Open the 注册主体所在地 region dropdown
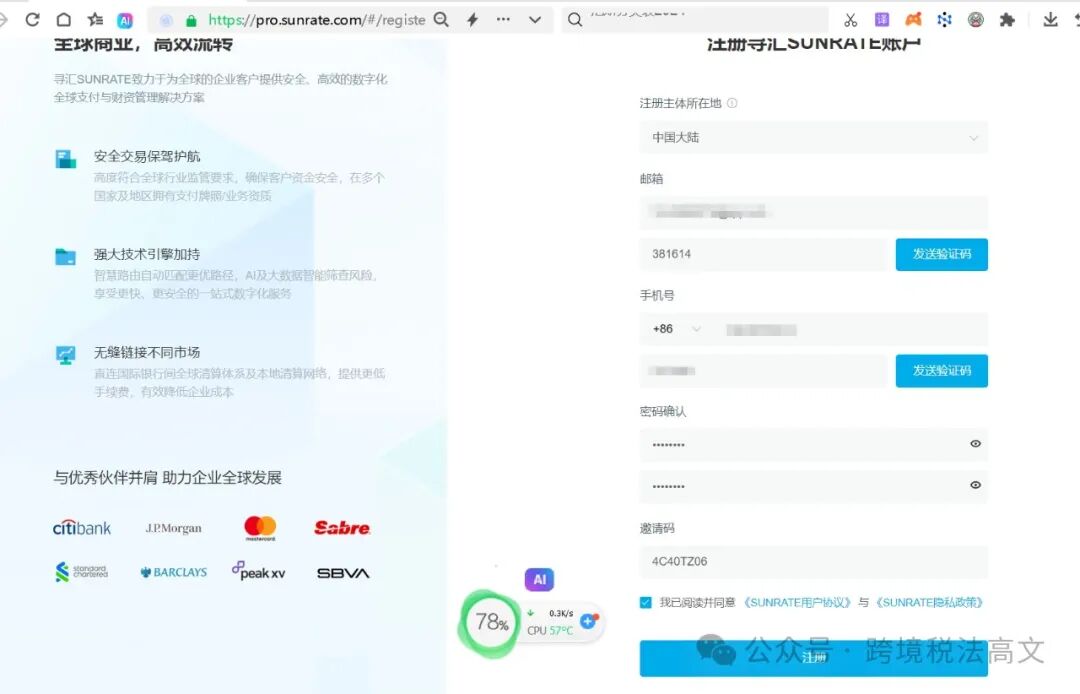 coord(813,137)
